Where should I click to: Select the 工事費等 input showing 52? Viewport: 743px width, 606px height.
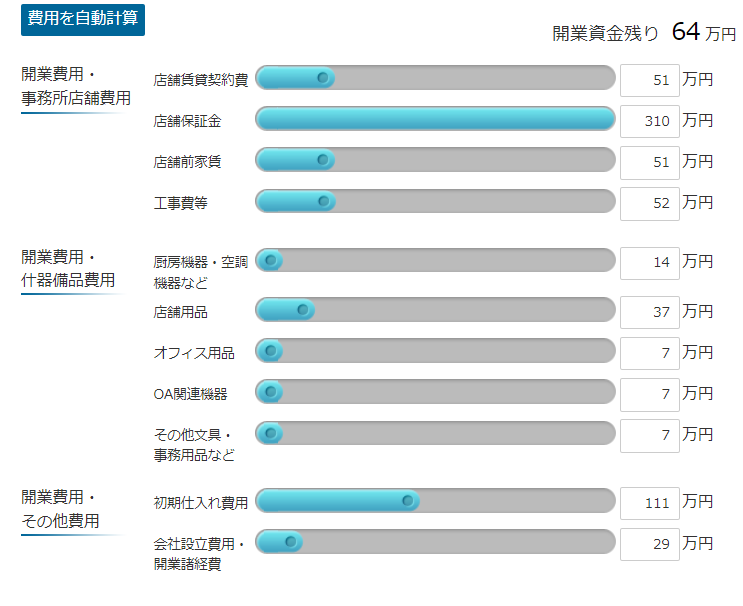(650, 204)
